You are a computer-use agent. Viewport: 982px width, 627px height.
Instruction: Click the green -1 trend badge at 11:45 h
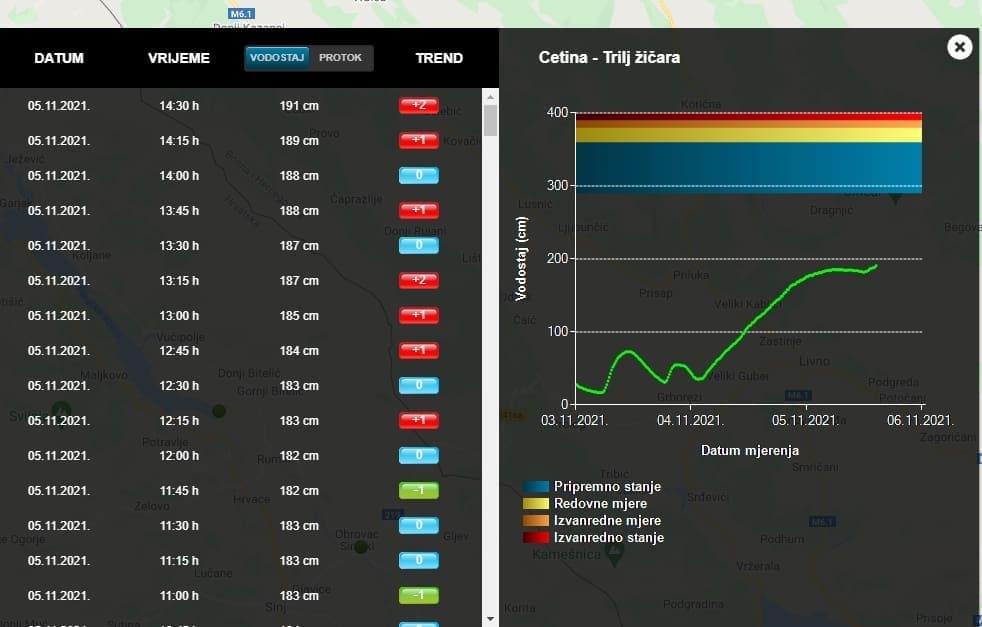pyautogui.click(x=419, y=490)
